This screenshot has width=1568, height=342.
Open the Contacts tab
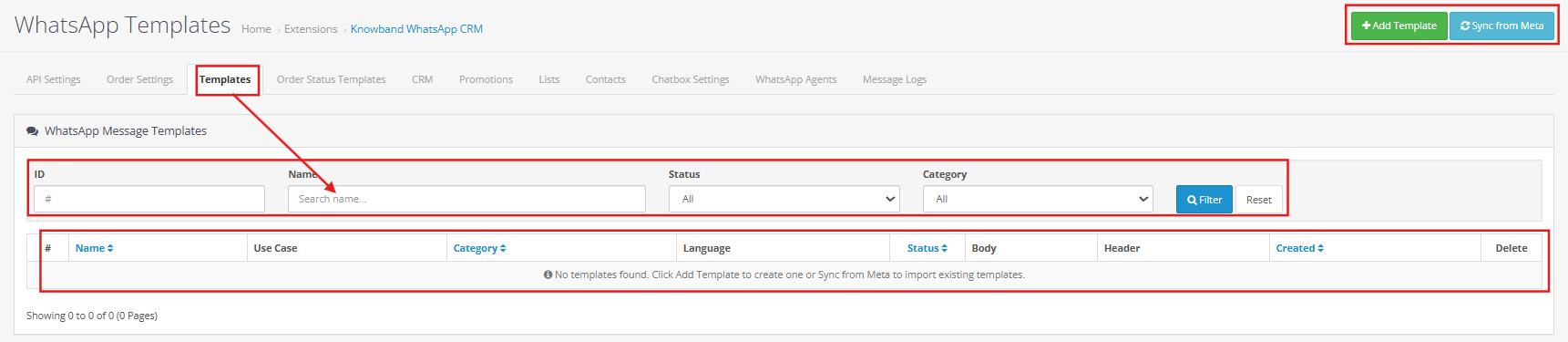click(x=605, y=79)
